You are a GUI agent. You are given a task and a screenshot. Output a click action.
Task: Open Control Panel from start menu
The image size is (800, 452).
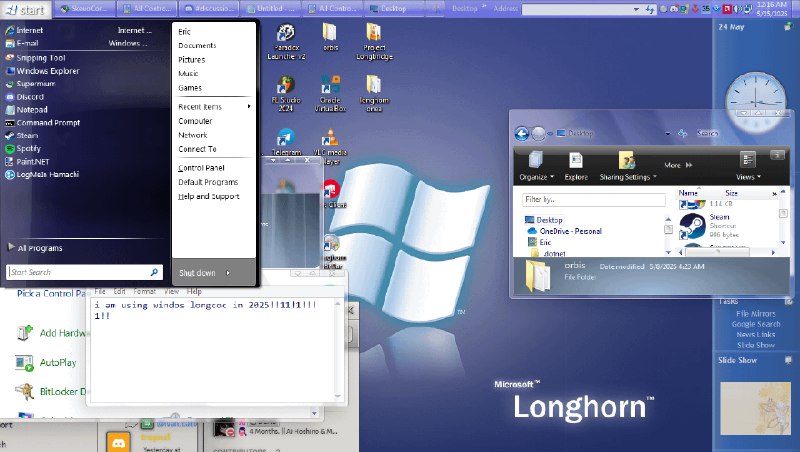point(201,168)
